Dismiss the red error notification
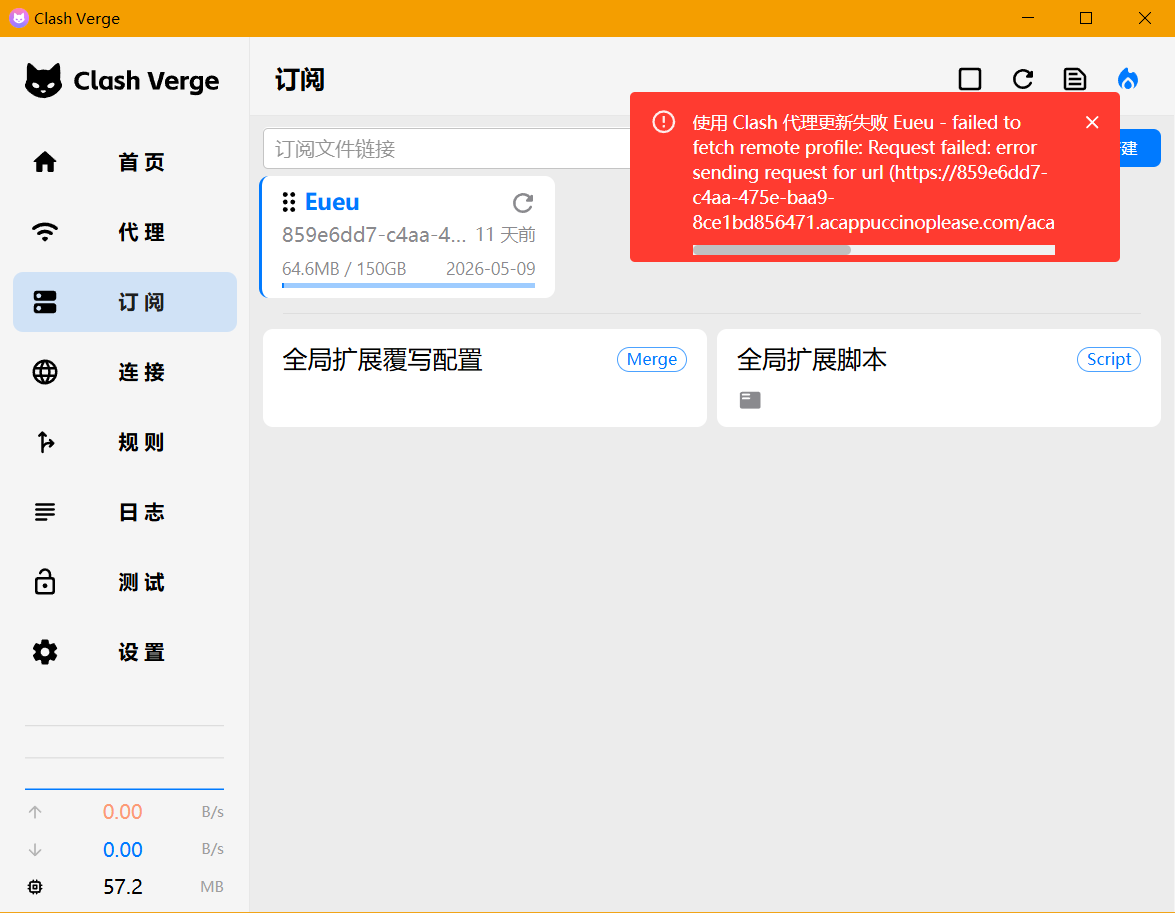The height and width of the screenshot is (913, 1175). click(1092, 122)
